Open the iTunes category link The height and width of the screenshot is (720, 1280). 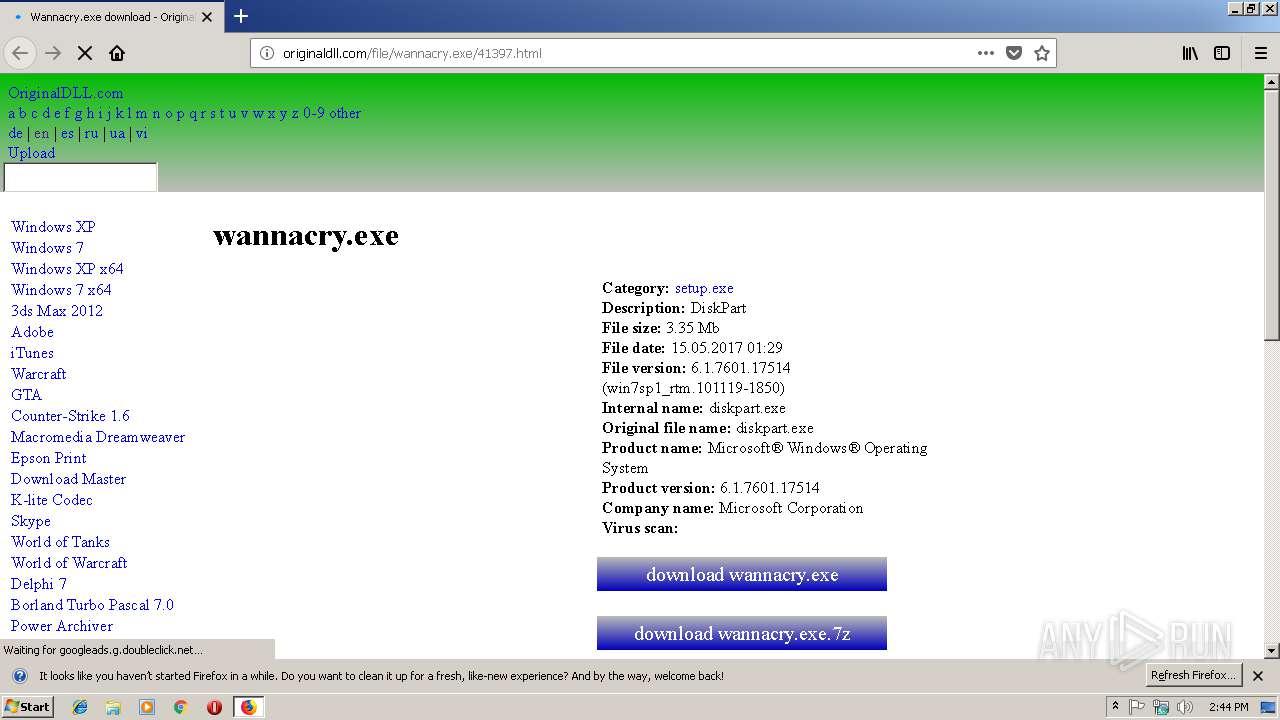32,353
